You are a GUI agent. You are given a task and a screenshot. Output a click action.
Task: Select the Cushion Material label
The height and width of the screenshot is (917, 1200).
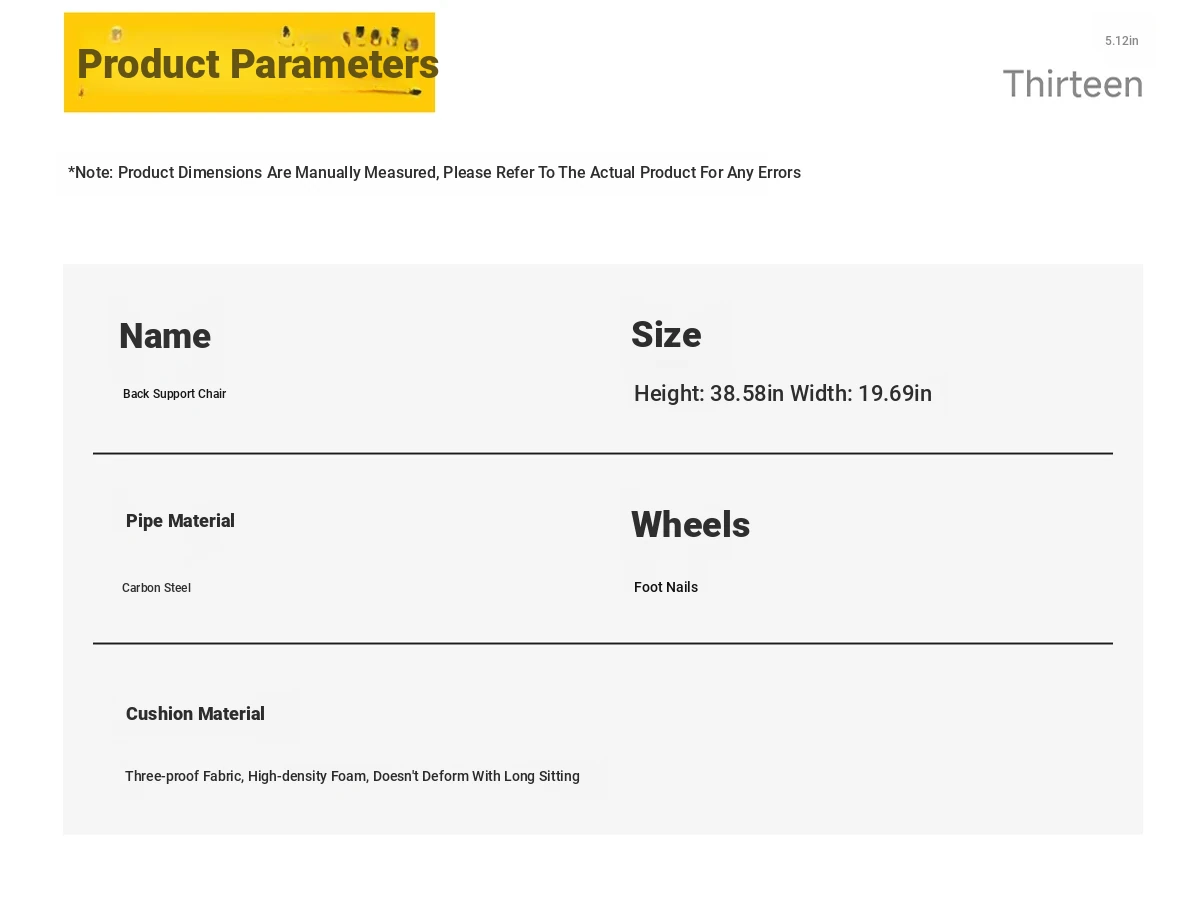coord(195,714)
